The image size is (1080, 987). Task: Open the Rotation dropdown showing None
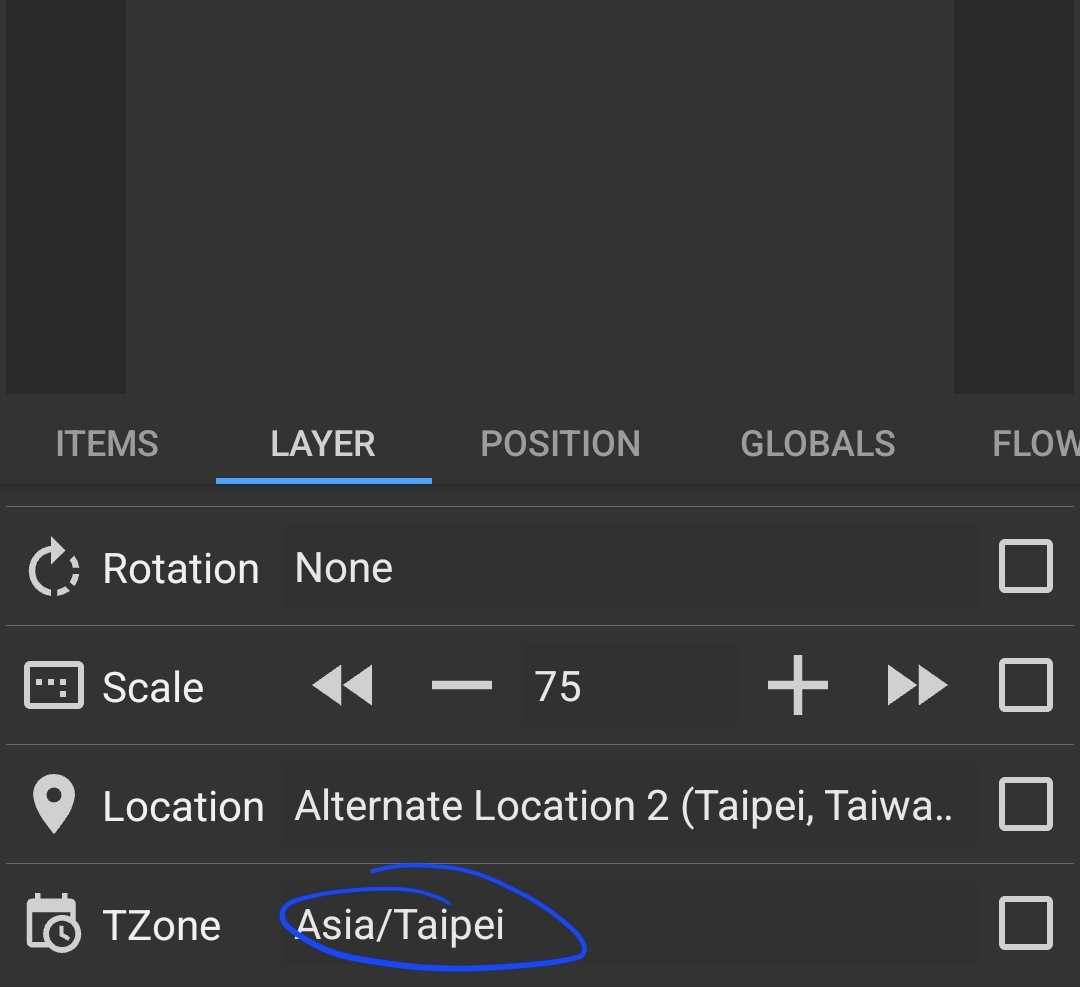coord(628,568)
